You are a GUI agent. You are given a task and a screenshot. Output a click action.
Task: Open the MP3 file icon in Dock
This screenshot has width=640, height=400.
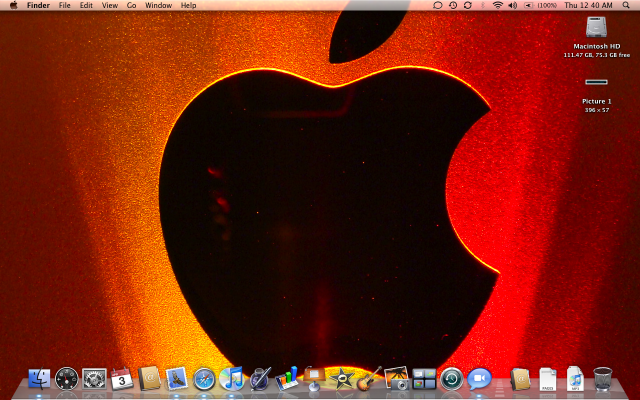(575, 379)
